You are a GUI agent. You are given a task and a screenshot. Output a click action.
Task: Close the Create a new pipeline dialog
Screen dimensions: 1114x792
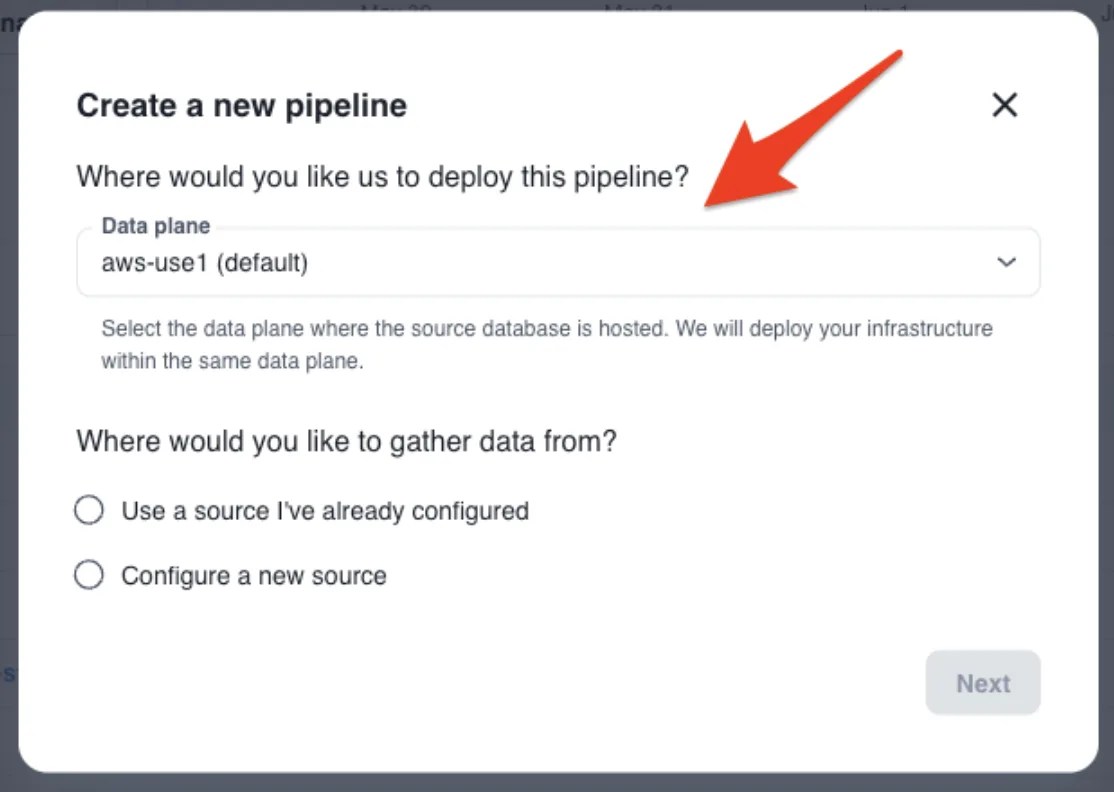[1005, 105]
